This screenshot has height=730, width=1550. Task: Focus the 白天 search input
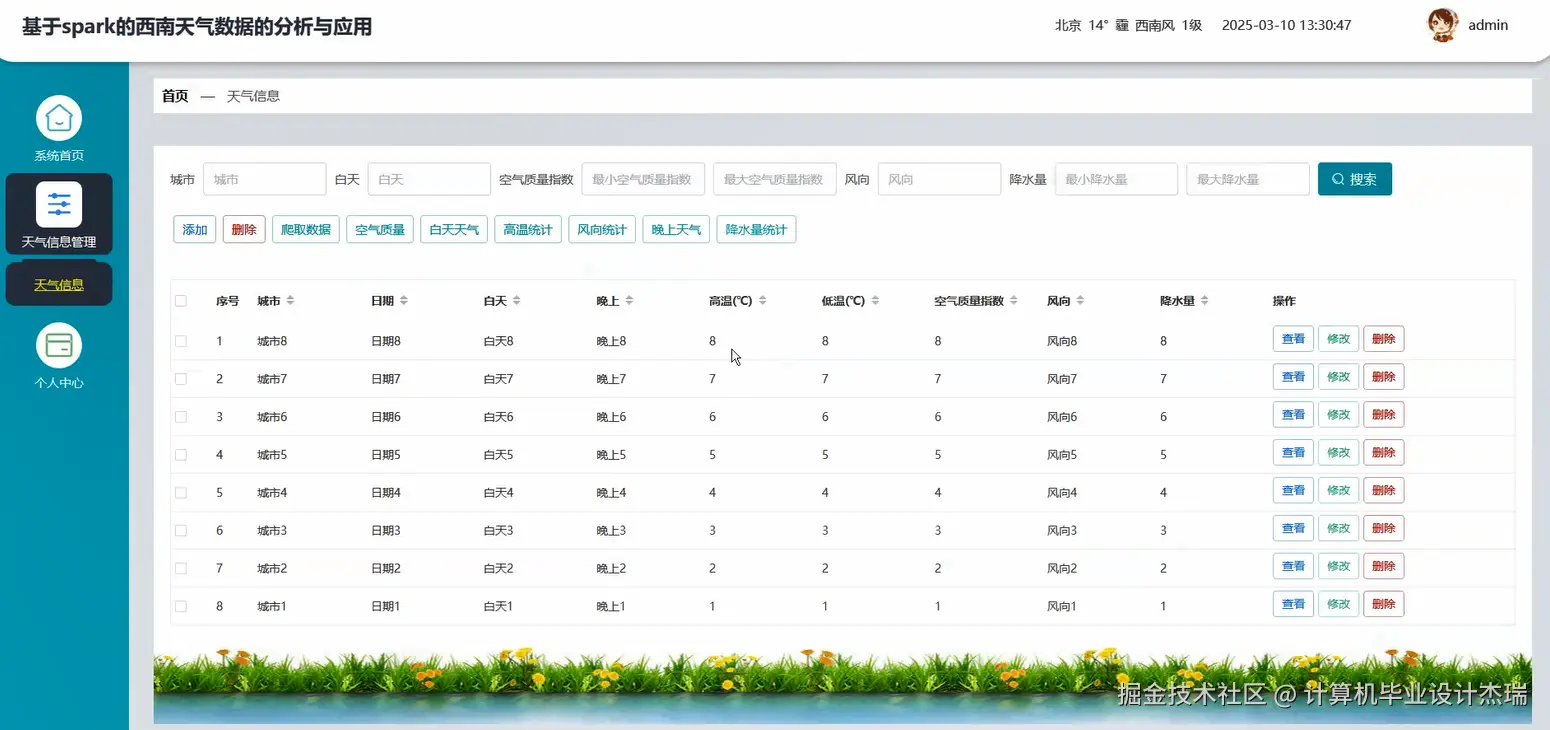[x=429, y=179]
